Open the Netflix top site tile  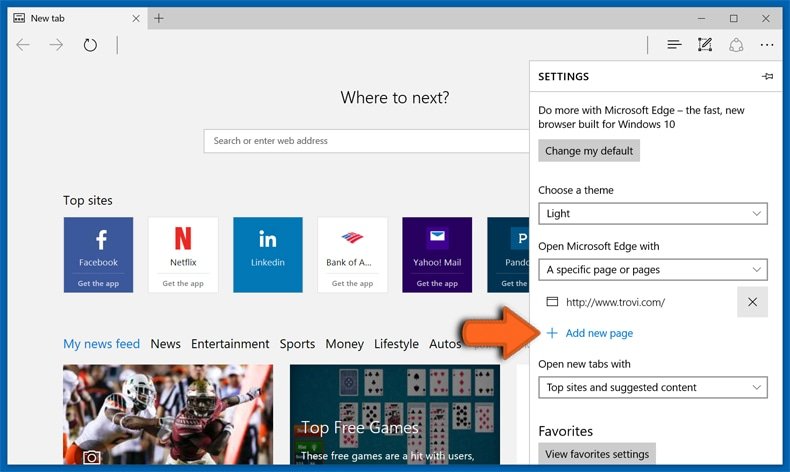click(x=183, y=254)
